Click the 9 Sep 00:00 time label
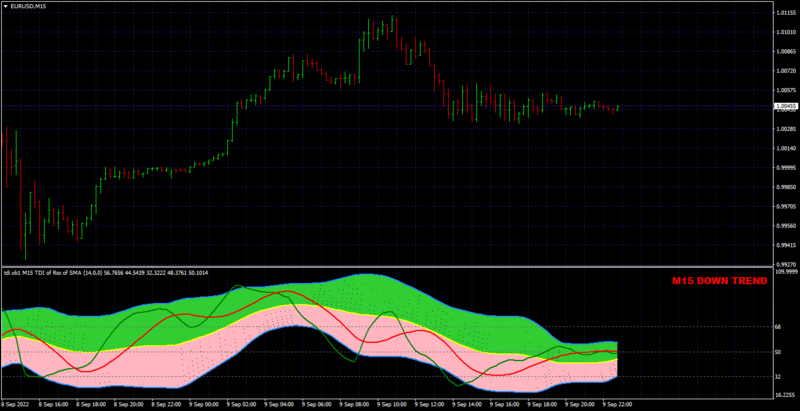 pyautogui.click(x=204, y=403)
